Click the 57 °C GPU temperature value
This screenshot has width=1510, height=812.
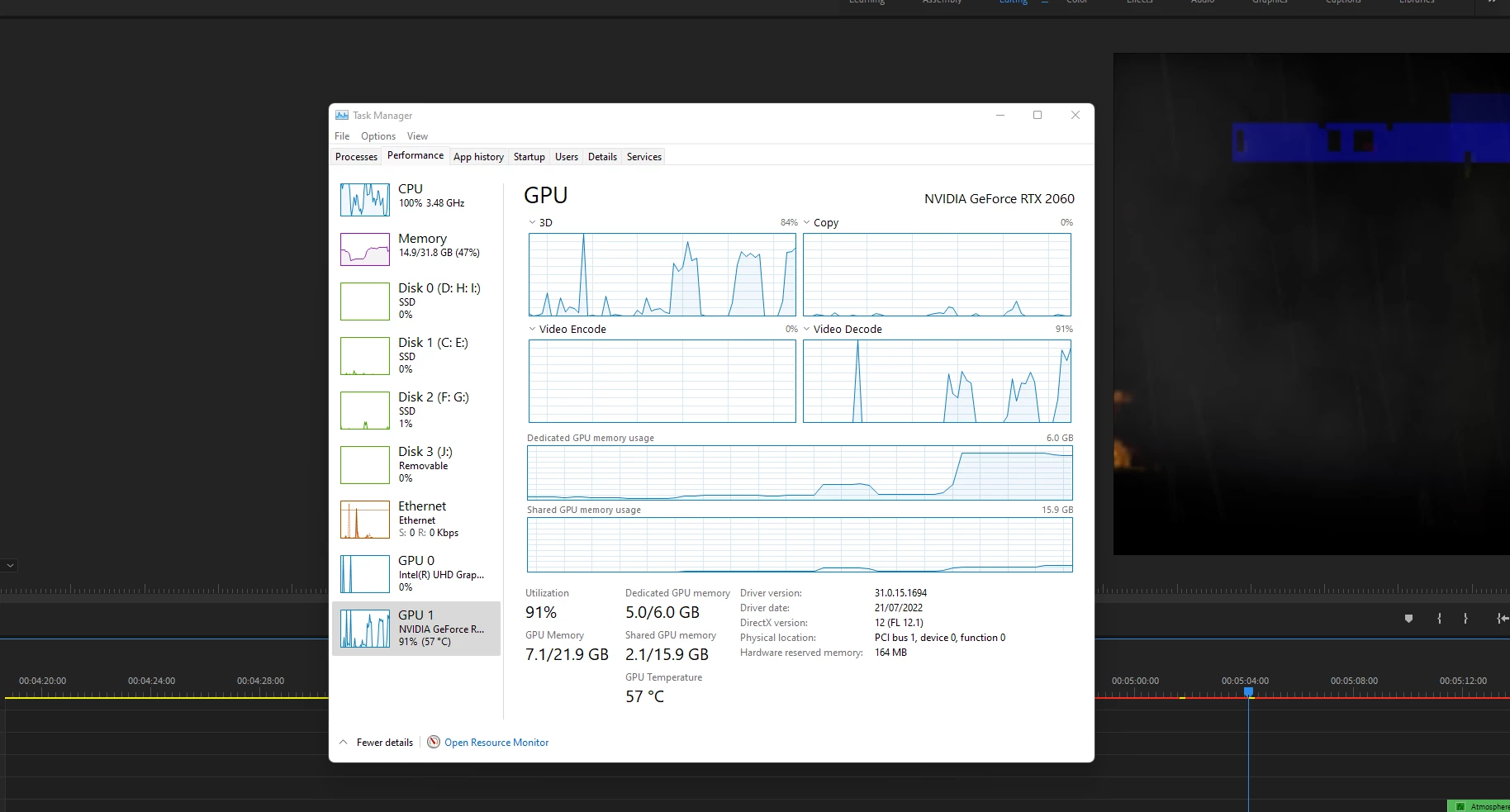coord(644,697)
